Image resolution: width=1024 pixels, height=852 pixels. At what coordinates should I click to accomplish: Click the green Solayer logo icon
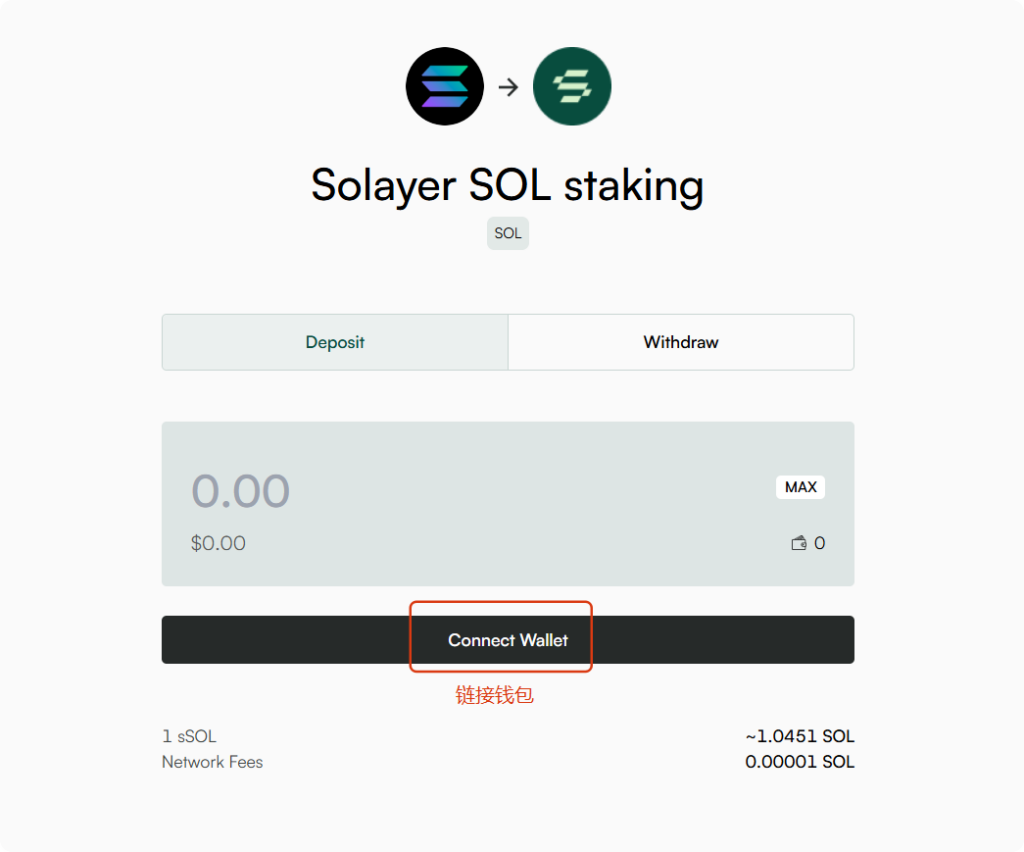(x=572, y=86)
